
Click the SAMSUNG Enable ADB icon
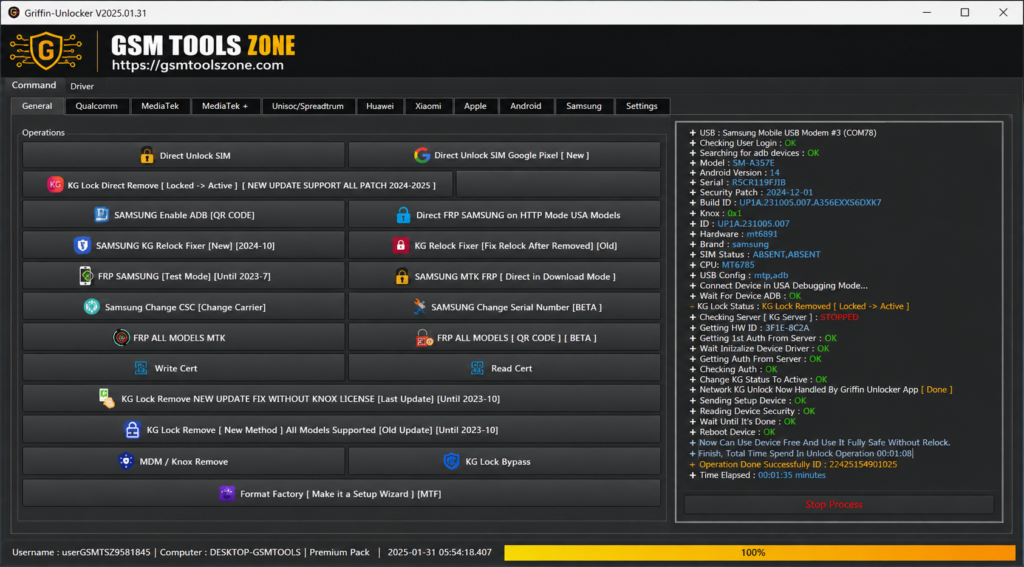click(x=101, y=214)
